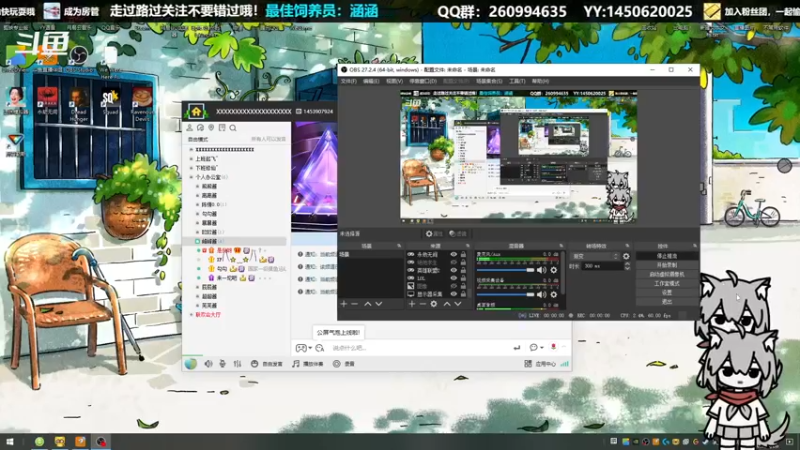Toggle lock on LOL source
Viewport: 800px width, 450px height.
coord(463,279)
